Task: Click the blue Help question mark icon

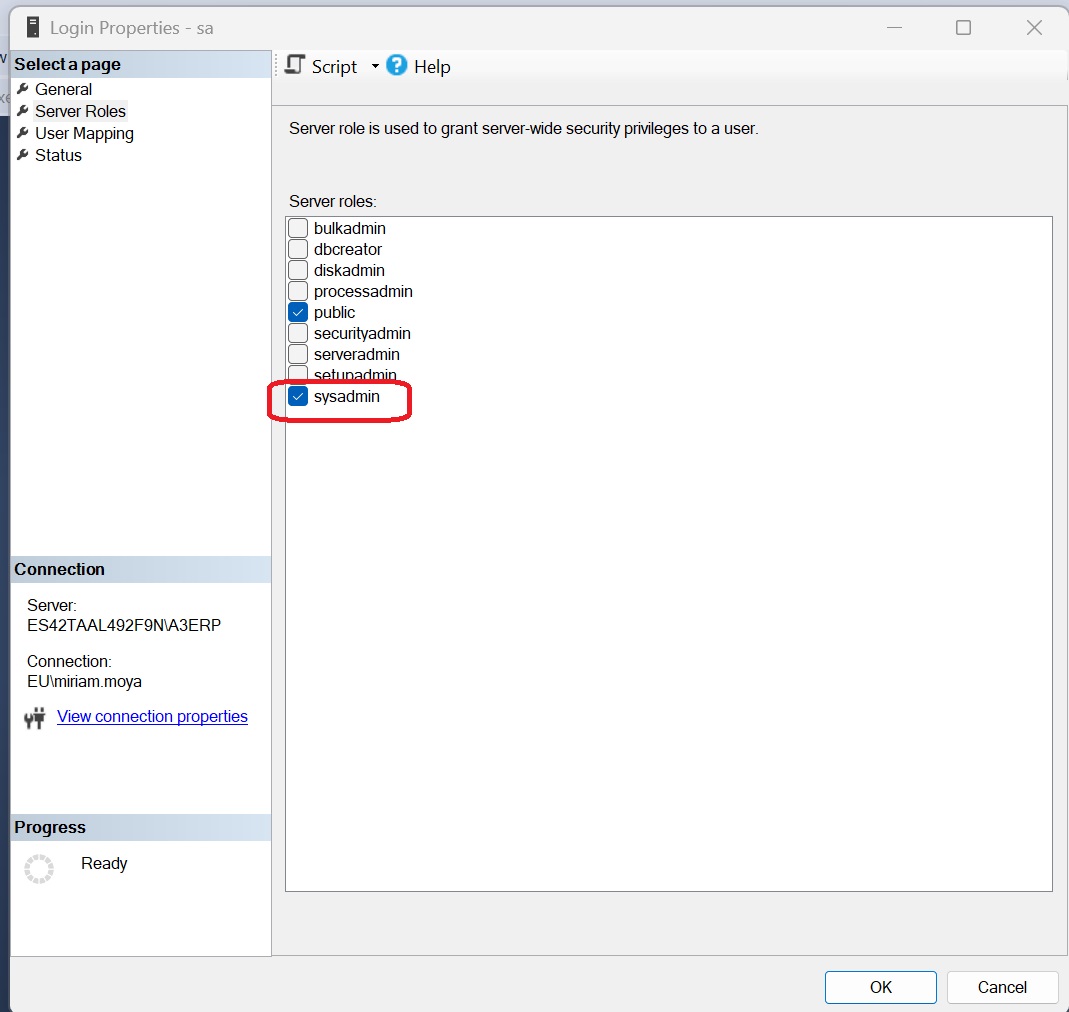Action: pos(396,65)
